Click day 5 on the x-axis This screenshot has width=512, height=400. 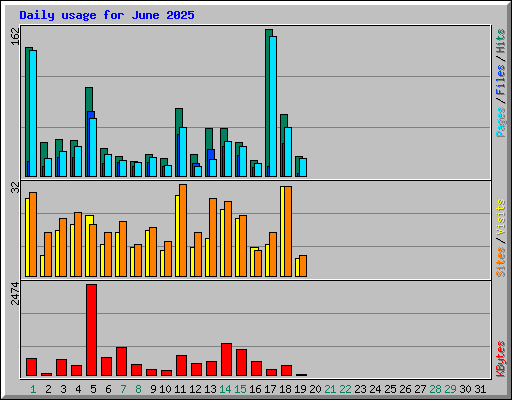coord(93,389)
